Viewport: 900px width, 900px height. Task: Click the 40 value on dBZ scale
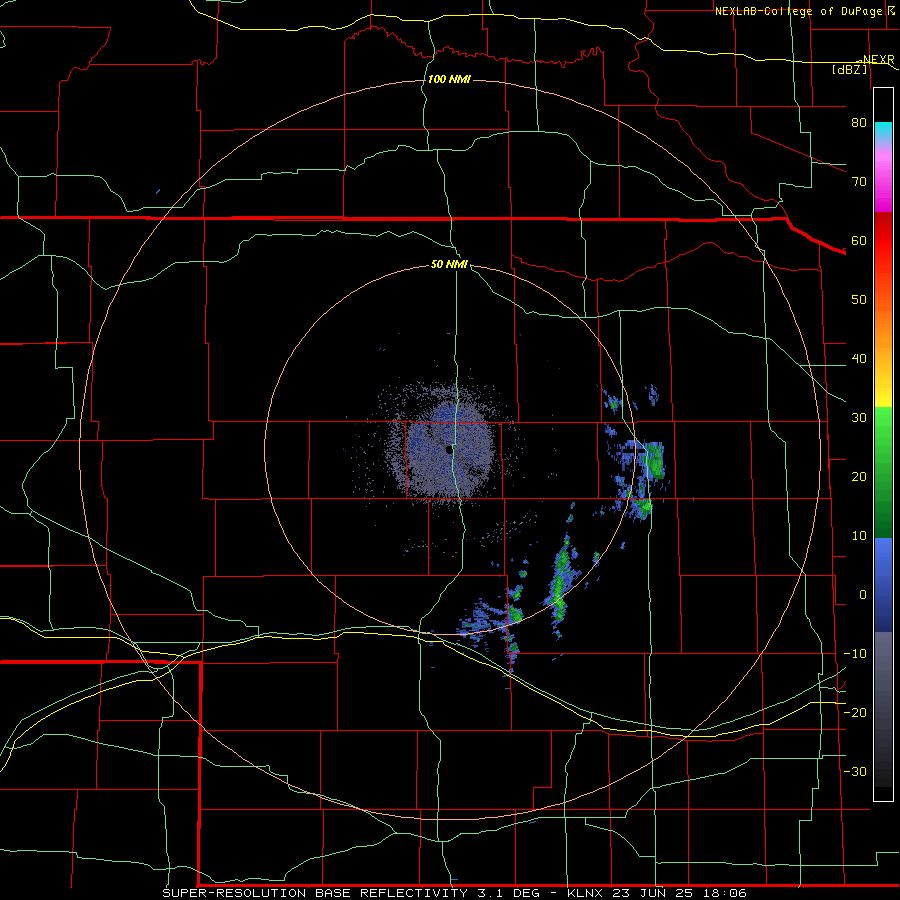859,359
